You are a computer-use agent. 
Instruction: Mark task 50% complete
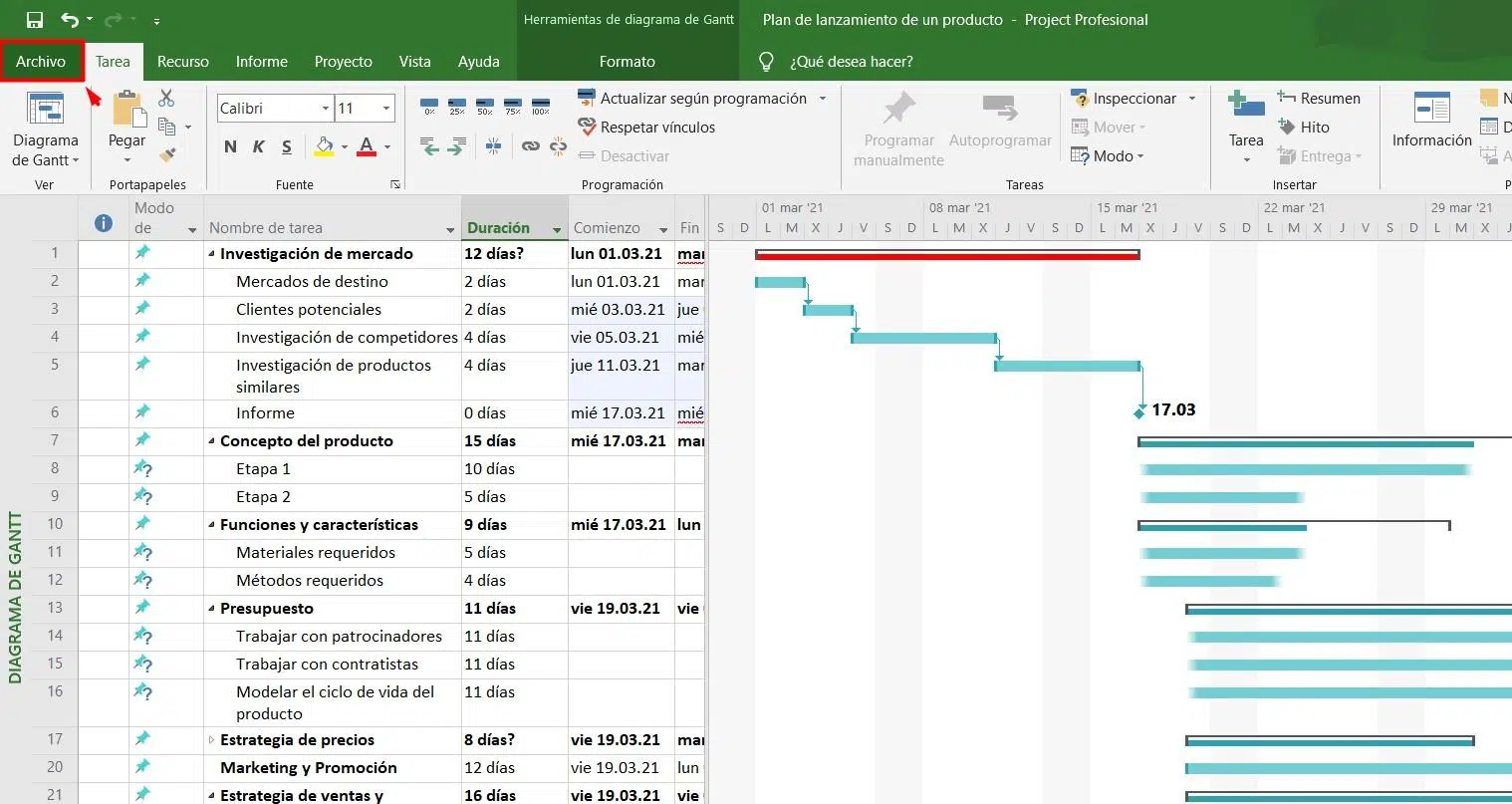[485, 105]
